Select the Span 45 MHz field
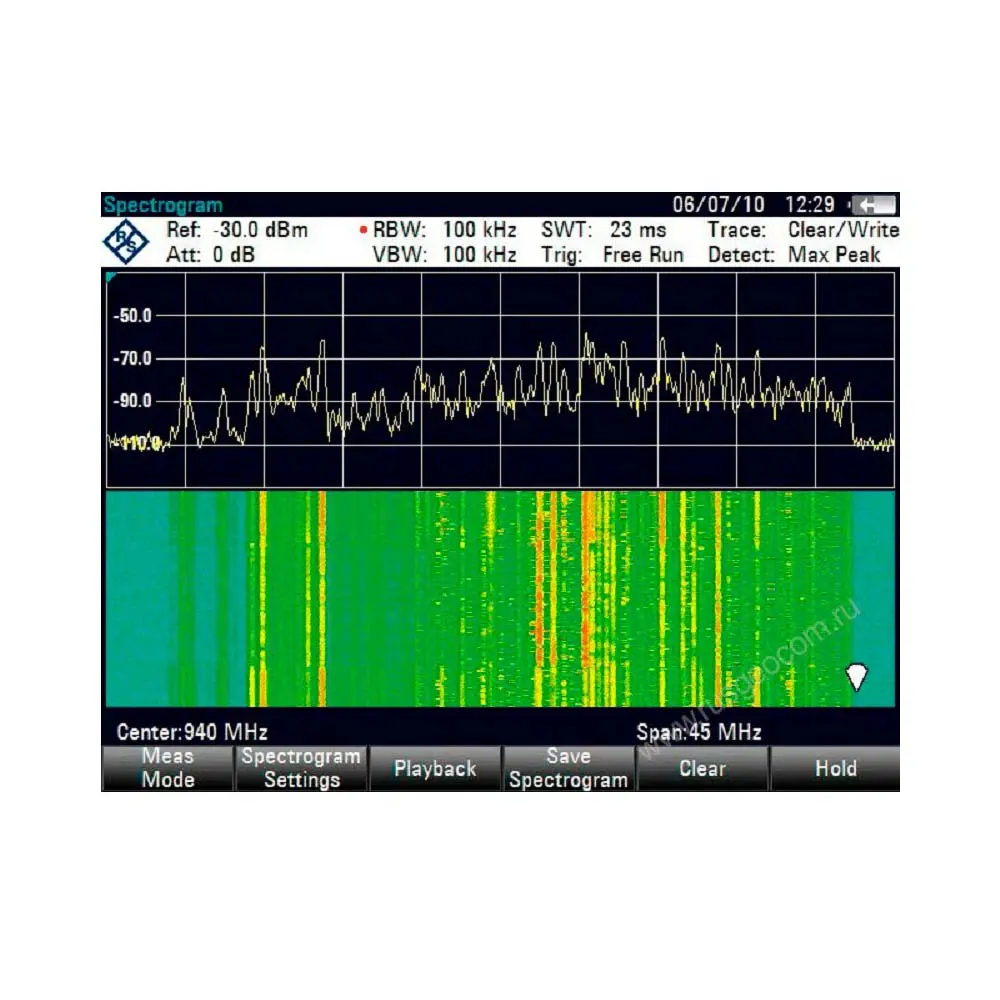The width and height of the screenshot is (1000, 1000). tap(699, 732)
